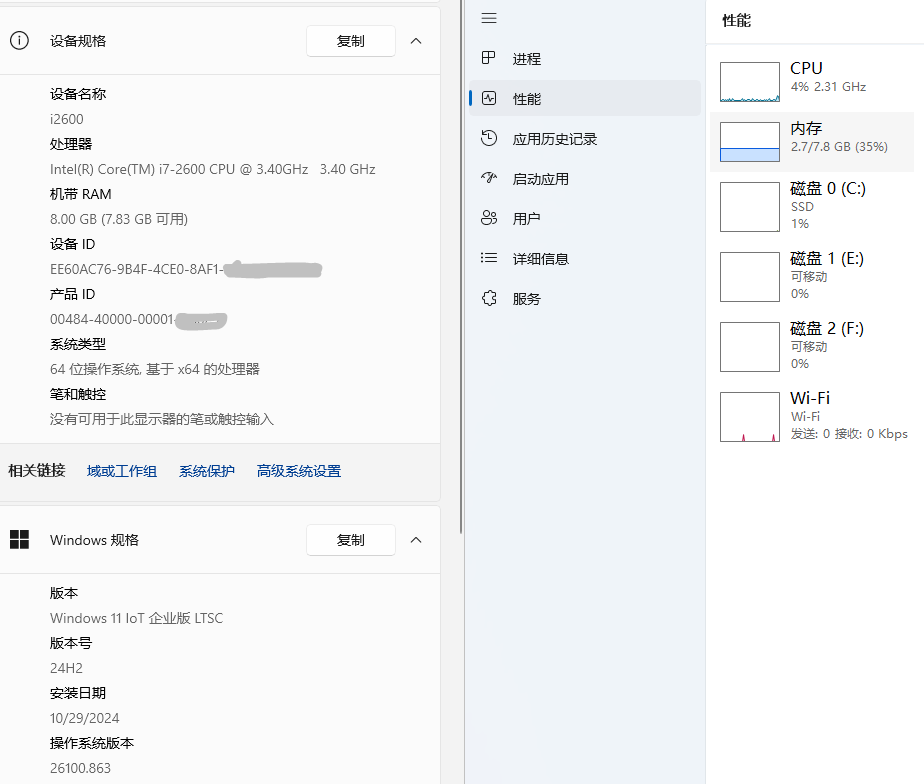Screen dimensions: 924x784
Task: Click the device specifications info icon
Action: pos(19,41)
